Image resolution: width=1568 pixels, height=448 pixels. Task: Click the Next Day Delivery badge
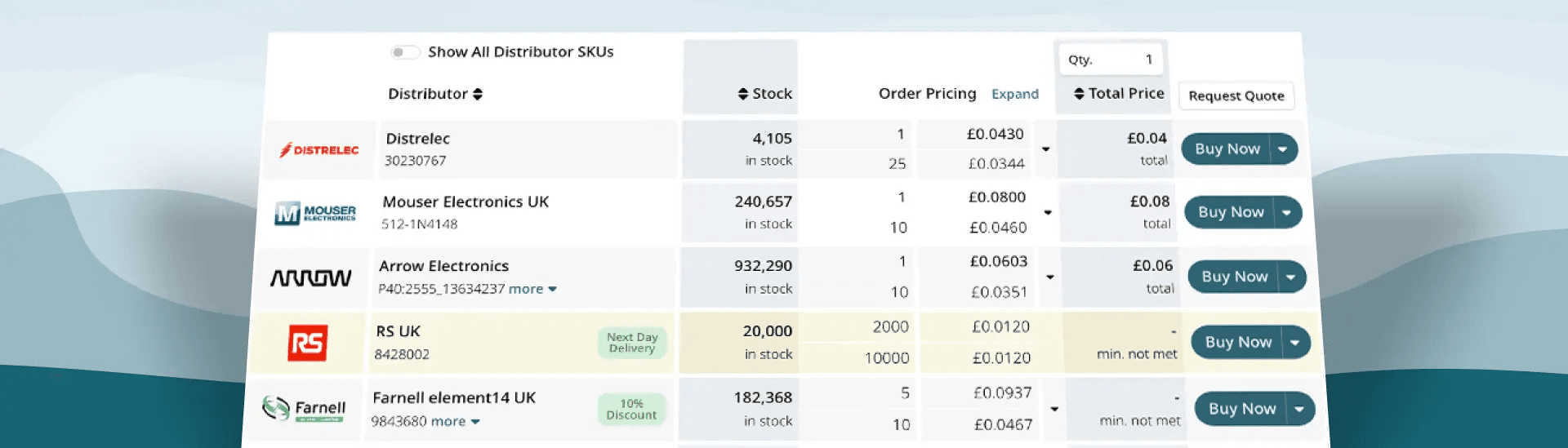tap(631, 343)
